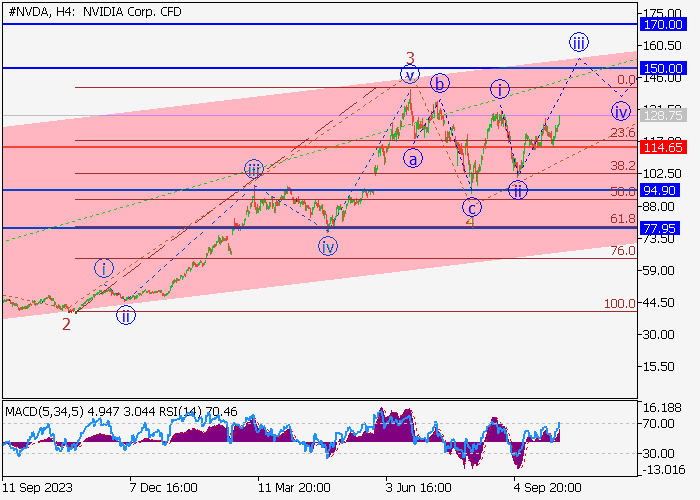Click the '4 Sep 20:00' date label
Image resolution: width=700 pixels, height=500 pixels.
tap(546, 488)
